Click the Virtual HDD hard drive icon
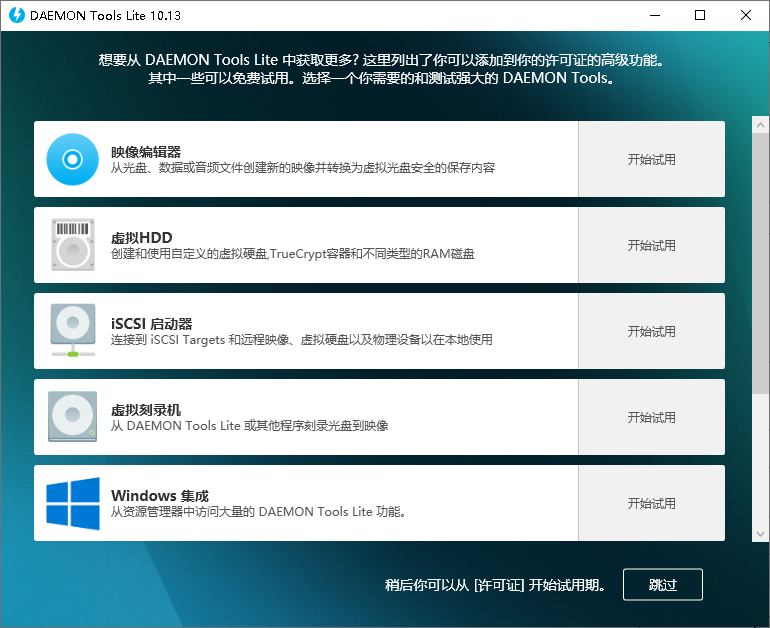The width and height of the screenshot is (770, 628). [73, 245]
